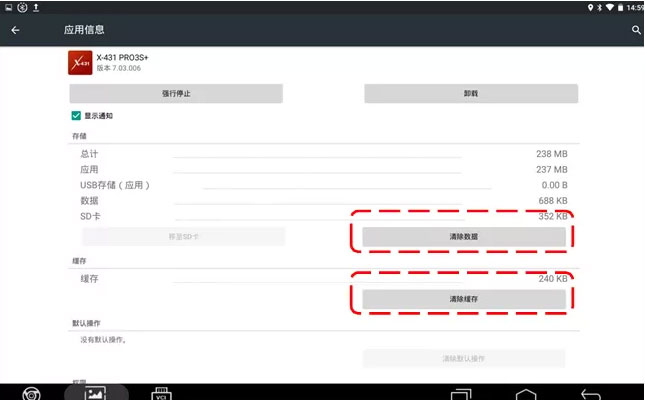
Task: Click the version 7.03.006 text
Action: pyautogui.click(x=118, y=68)
